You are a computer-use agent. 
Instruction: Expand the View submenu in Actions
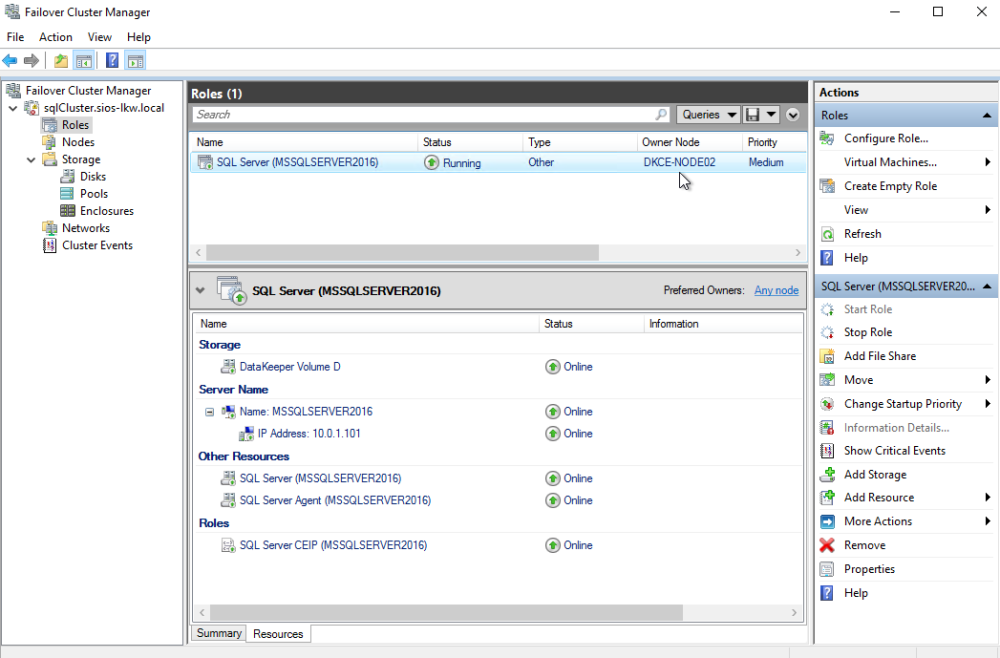[987, 210]
